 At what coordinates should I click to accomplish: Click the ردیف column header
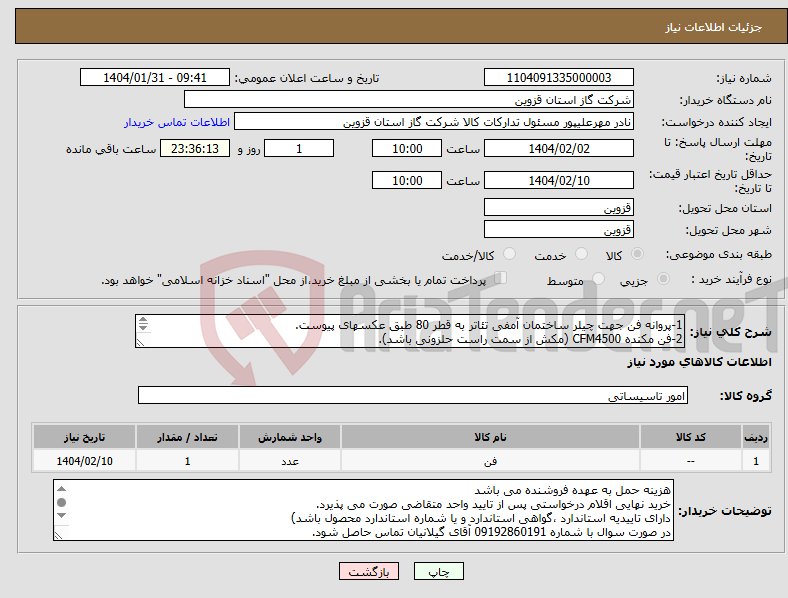[756, 437]
